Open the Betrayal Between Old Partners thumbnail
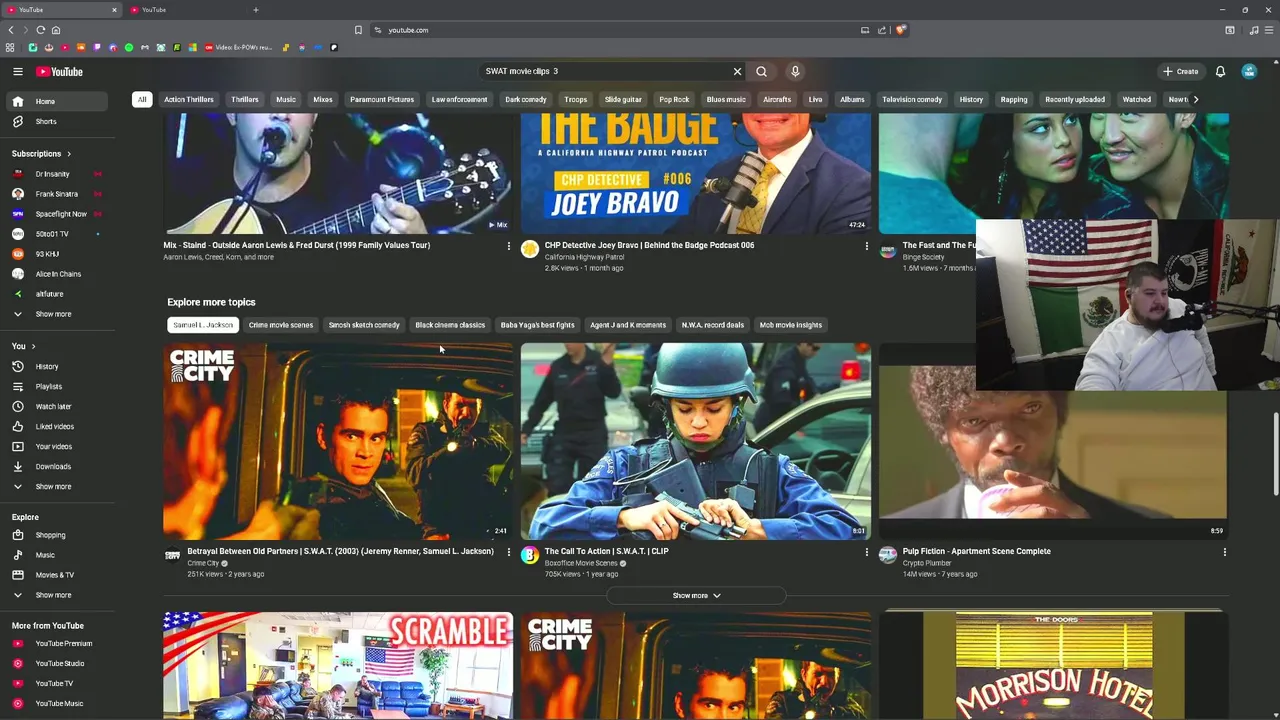This screenshot has width=1280, height=720. click(x=338, y=441)
